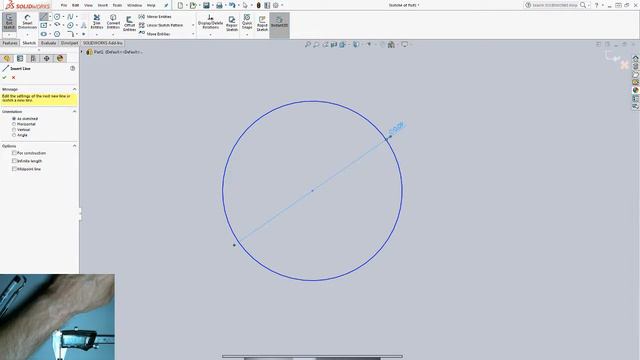Screen dimensions: 640x360
Task: Select the Straight Slot tool
Action: pos(44,34)
